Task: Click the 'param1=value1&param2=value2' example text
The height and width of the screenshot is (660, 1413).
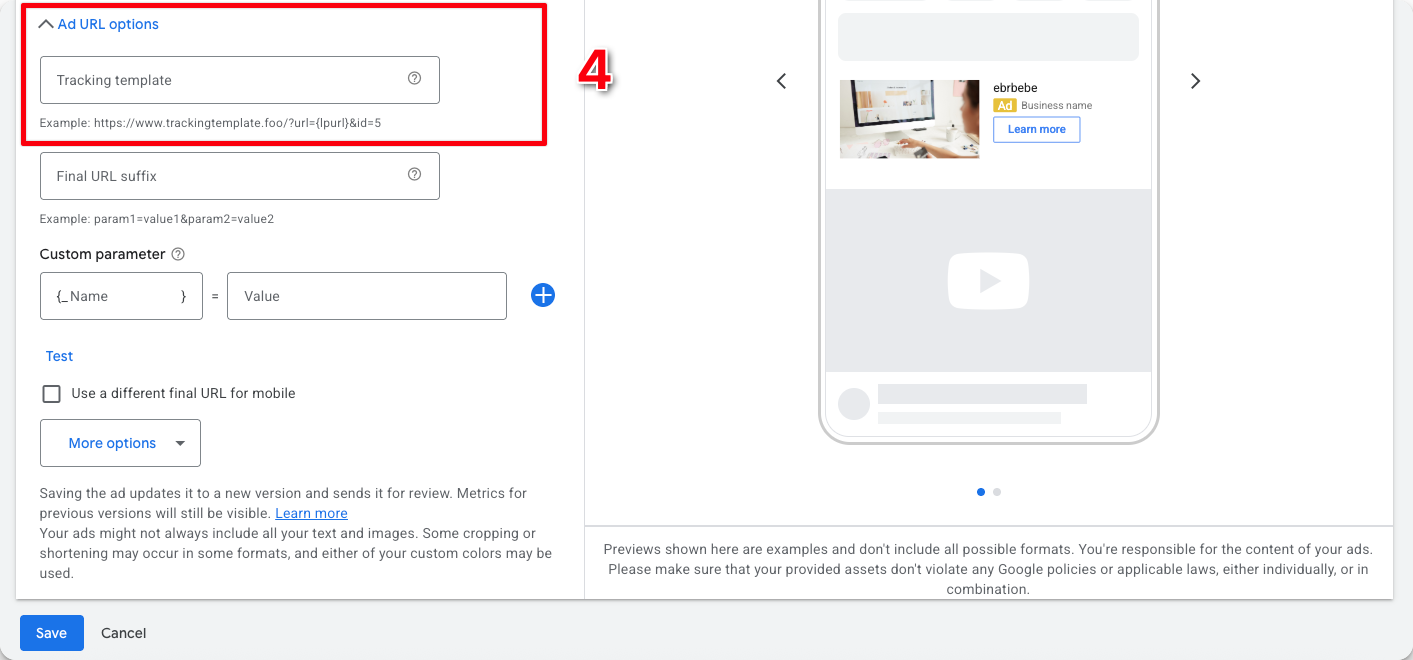Action: pos(184,219)
